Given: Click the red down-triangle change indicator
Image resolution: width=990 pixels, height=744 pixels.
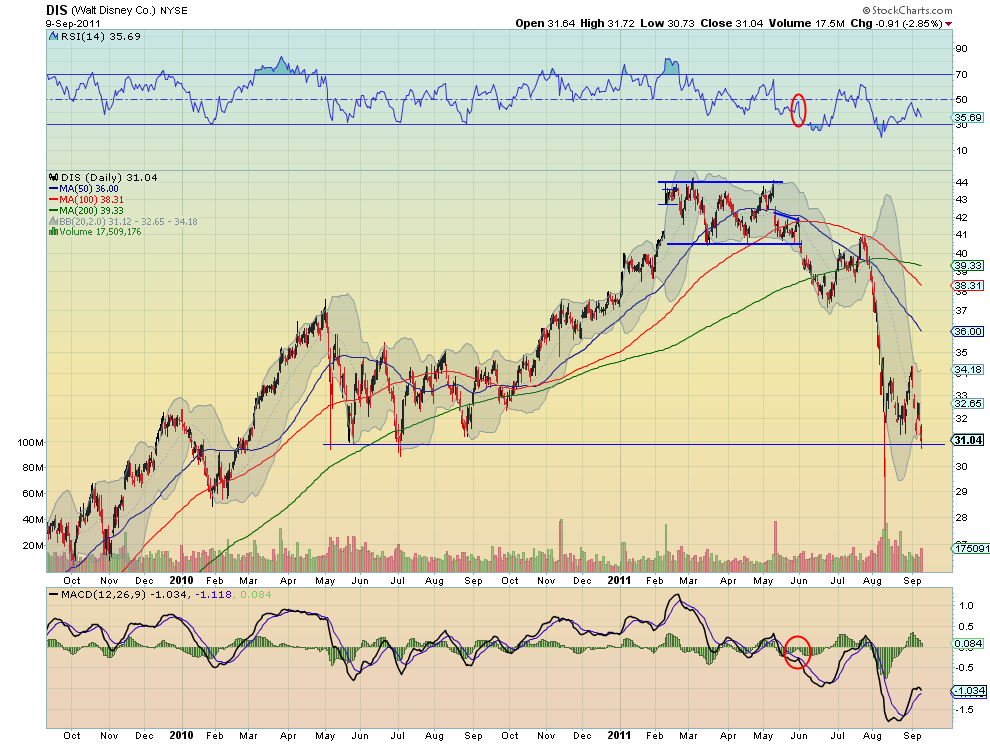Looking at the screenshot, I should pos(948,23).
